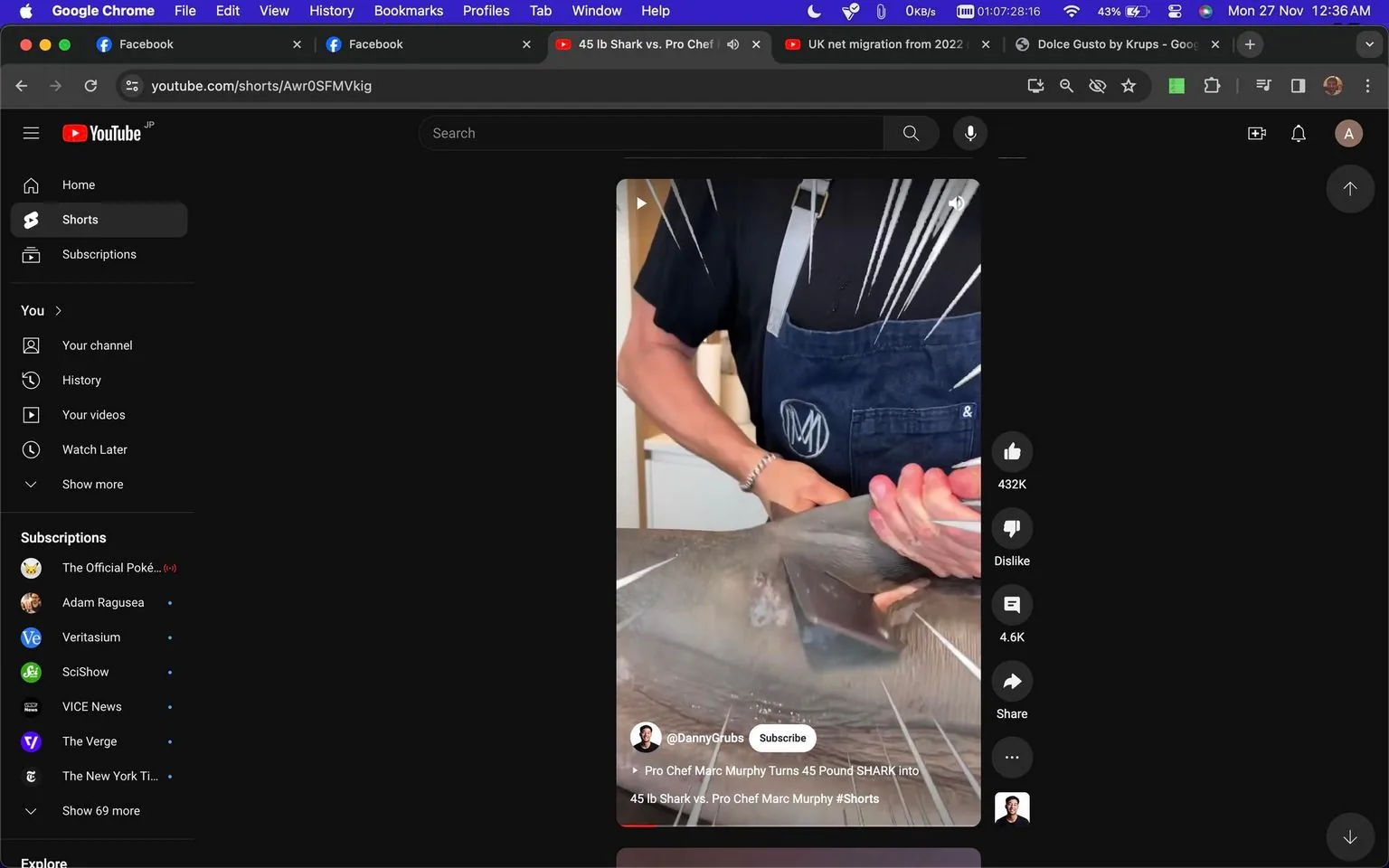
Task: Open the Bookmarks menu in the menu bar
Action: [x=408, y=11]
